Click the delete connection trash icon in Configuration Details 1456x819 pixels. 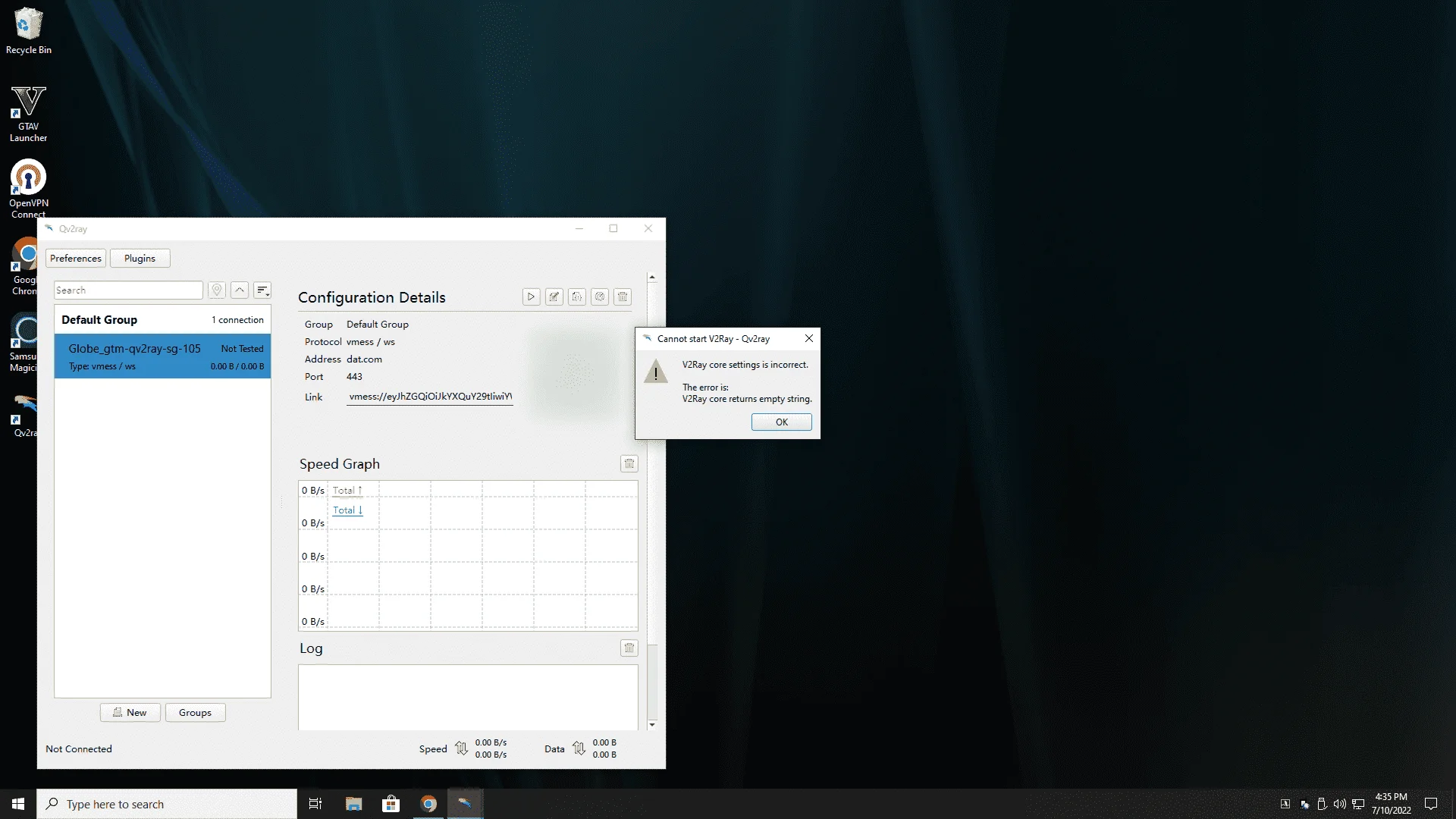click(x=623, y=297)
